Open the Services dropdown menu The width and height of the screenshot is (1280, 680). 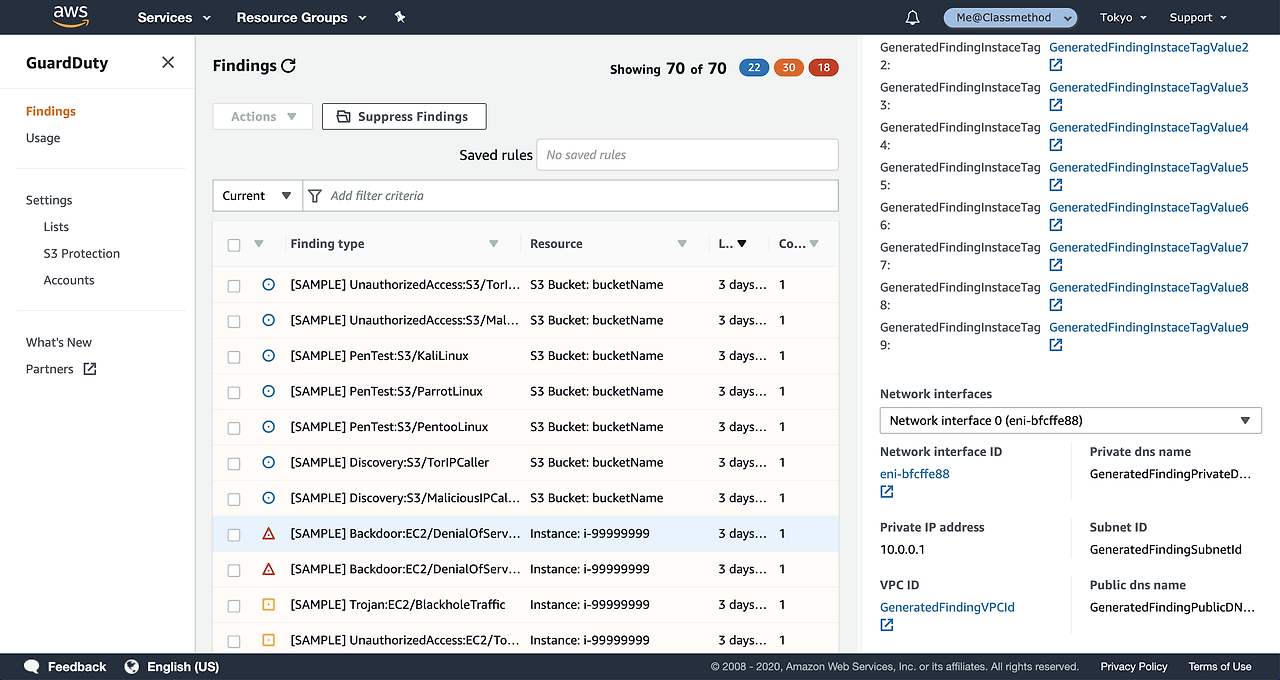(174, 17)
